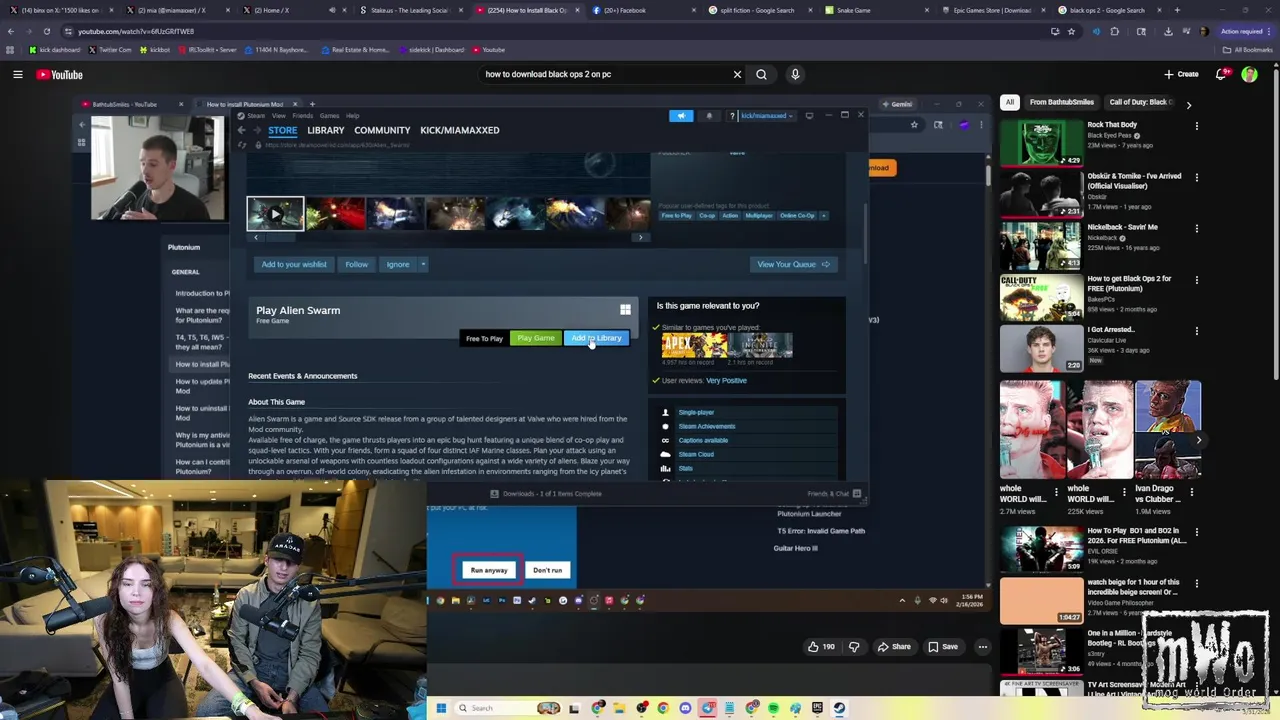Screen dimensions: 1280x720
Task: Reload the page with refresh icon
Action: pos(46,31)
